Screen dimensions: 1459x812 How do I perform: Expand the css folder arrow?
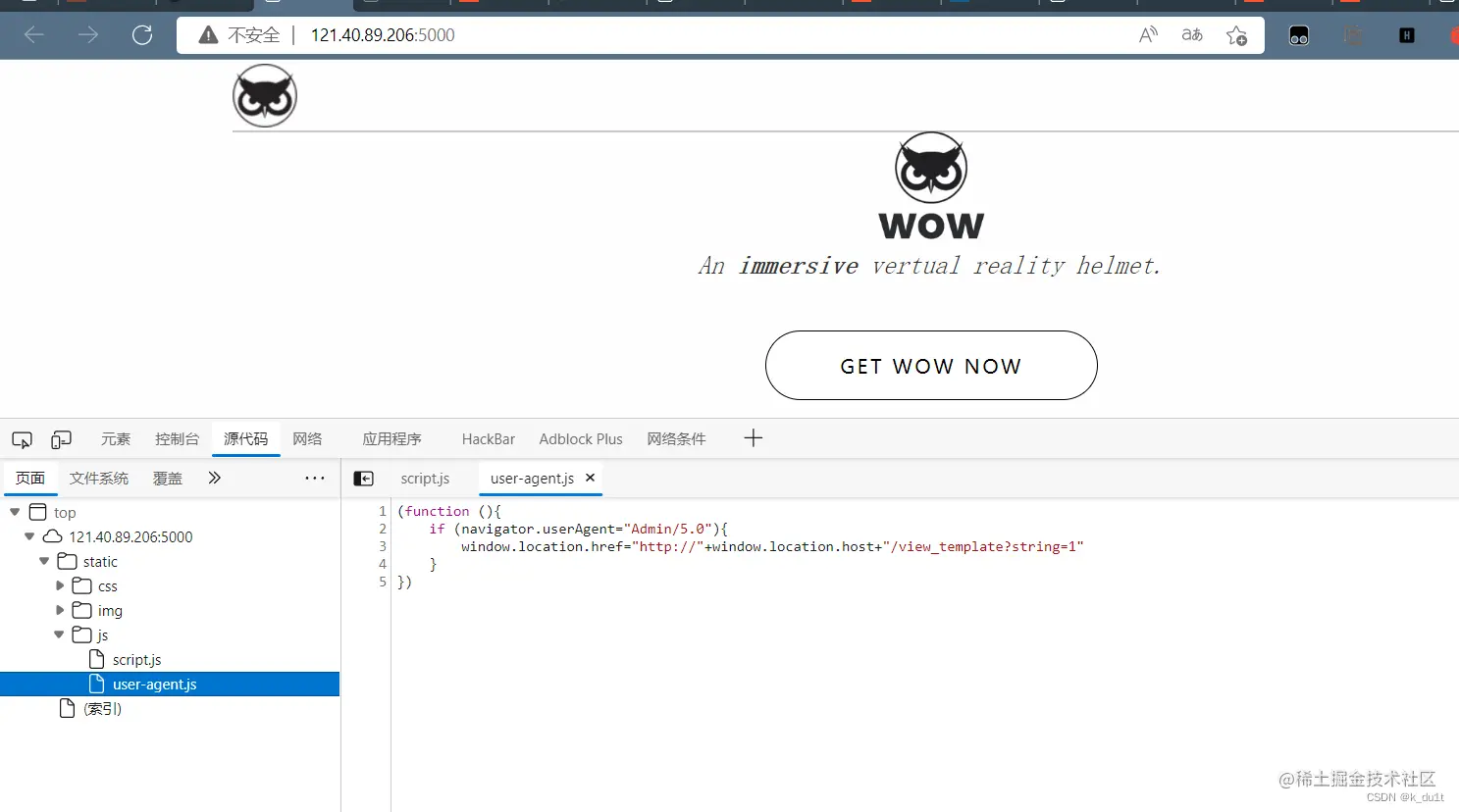pyautogui.click(x=60, y=585)
